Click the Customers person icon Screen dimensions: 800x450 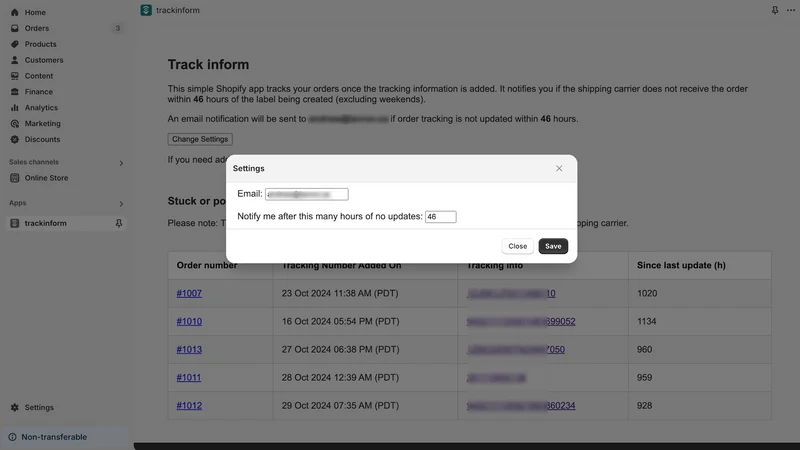(15, 60)
